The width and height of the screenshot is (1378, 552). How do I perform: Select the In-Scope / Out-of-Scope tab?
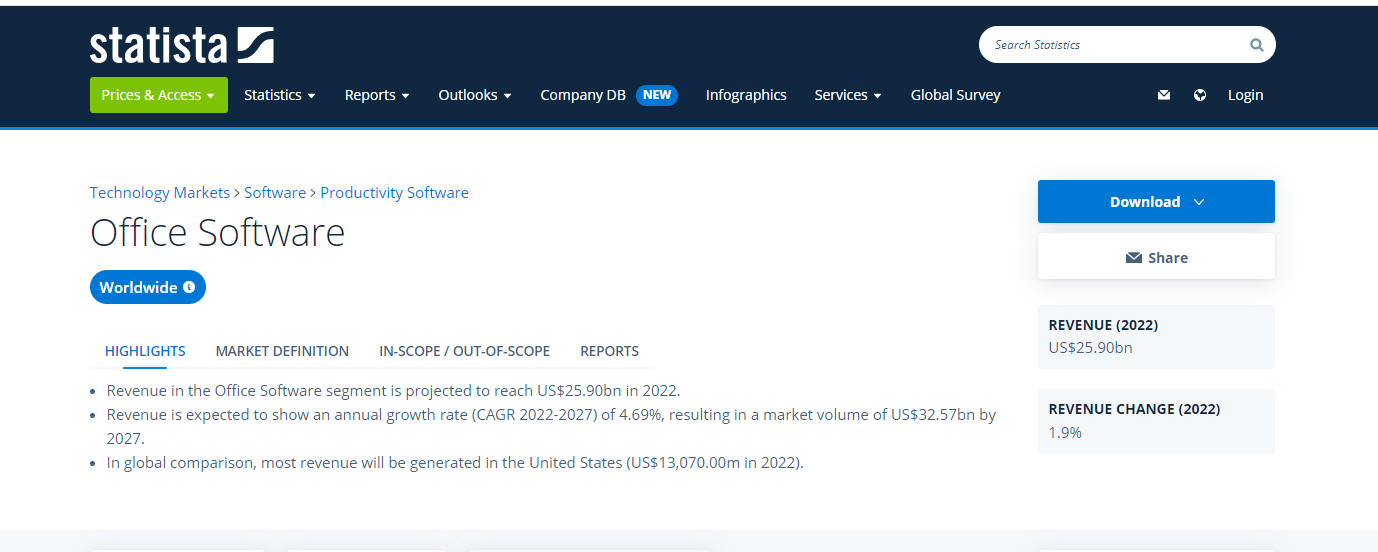pos(464,351)
